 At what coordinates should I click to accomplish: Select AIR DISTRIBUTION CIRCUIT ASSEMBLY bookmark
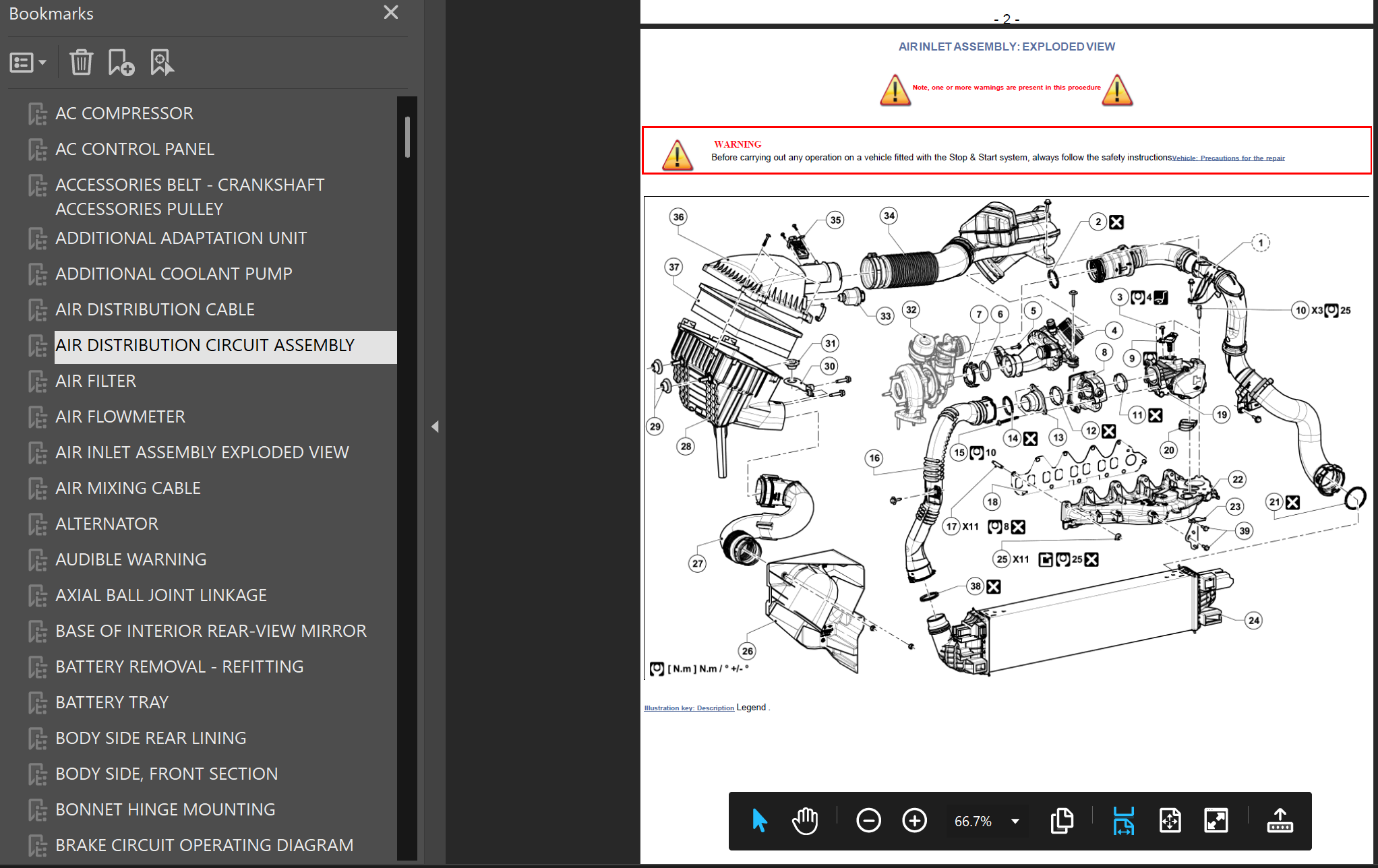(205, 345)
